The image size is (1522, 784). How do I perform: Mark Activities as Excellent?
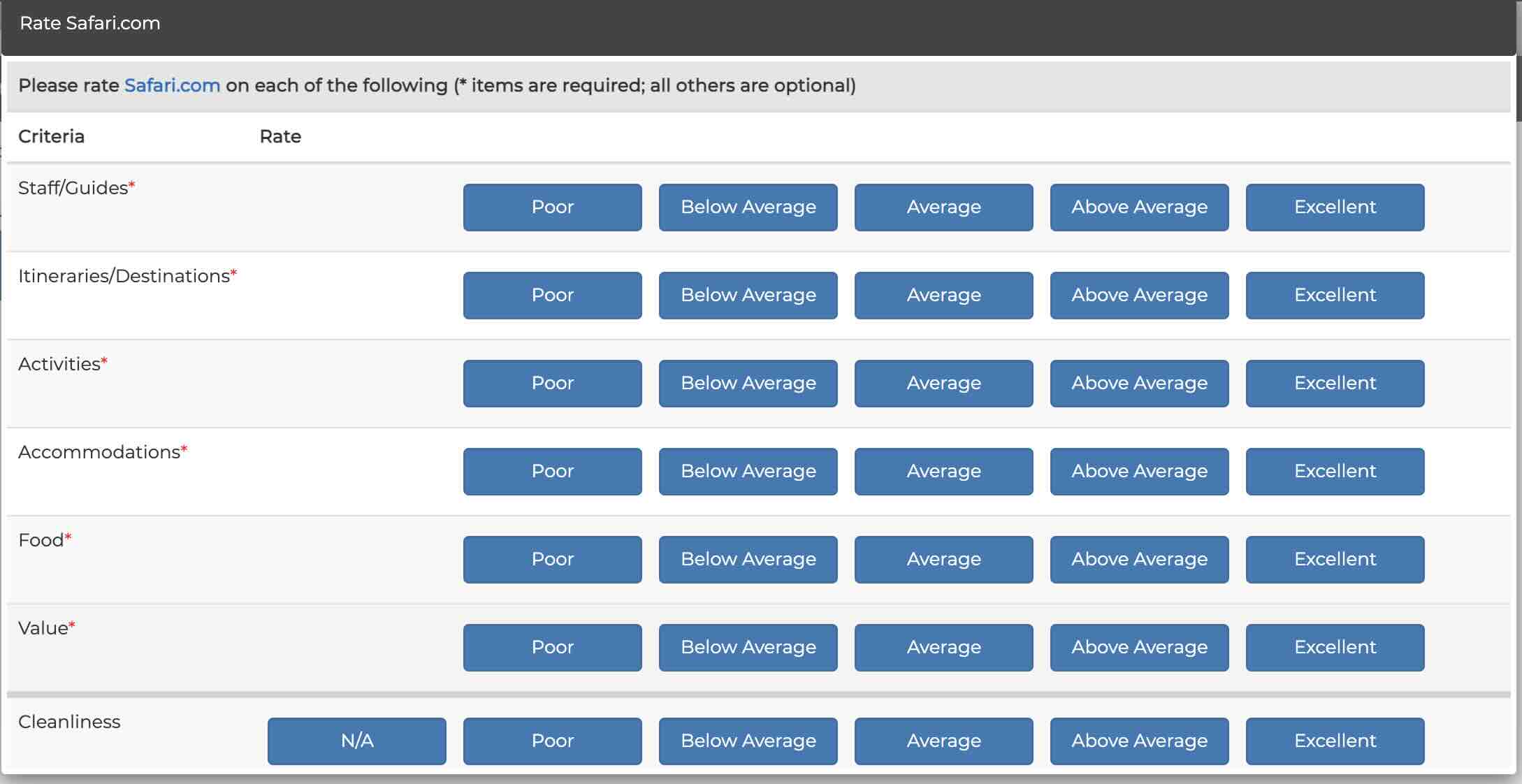point(1335,383)
